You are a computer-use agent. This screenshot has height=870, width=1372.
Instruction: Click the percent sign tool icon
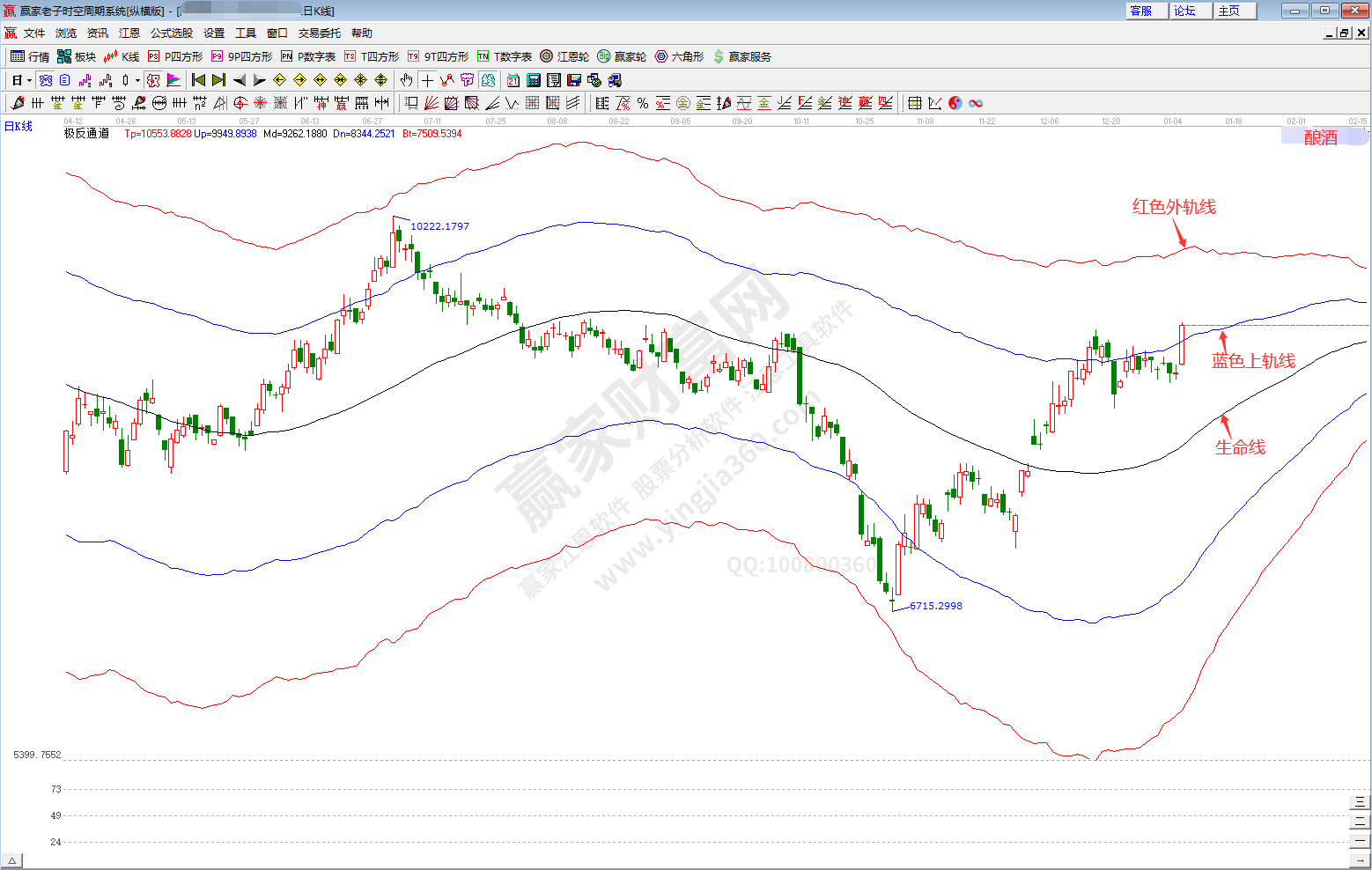pyautogui.click(x=643, y=103)
